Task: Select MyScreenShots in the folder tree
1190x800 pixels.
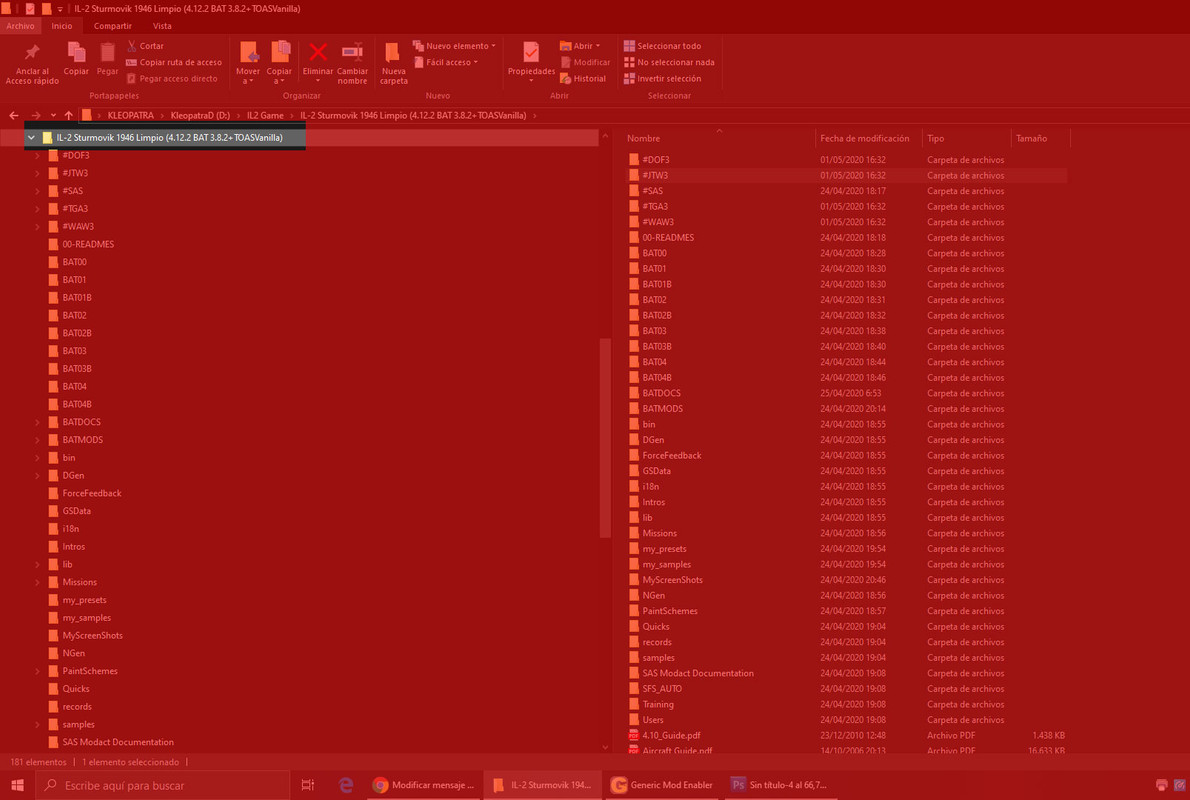Action: pyautogui.click(x=93, y=635)
